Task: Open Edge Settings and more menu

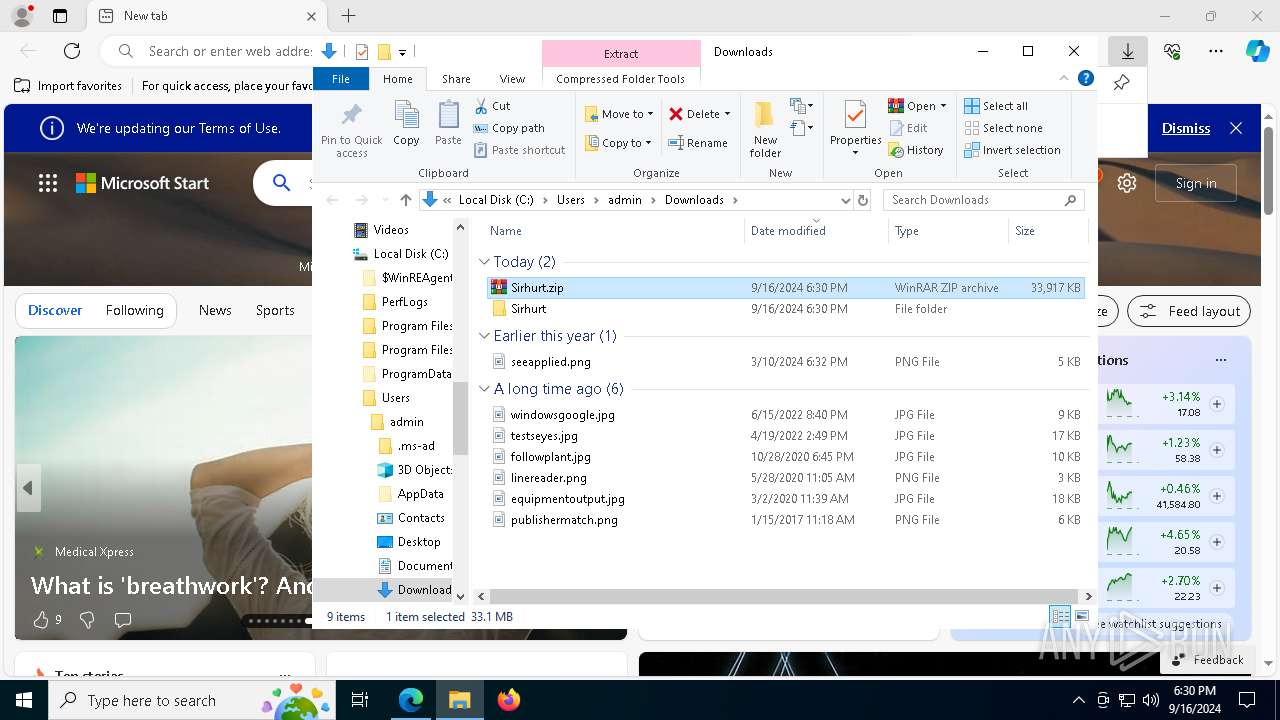Action: click(x=1216, y=51)
